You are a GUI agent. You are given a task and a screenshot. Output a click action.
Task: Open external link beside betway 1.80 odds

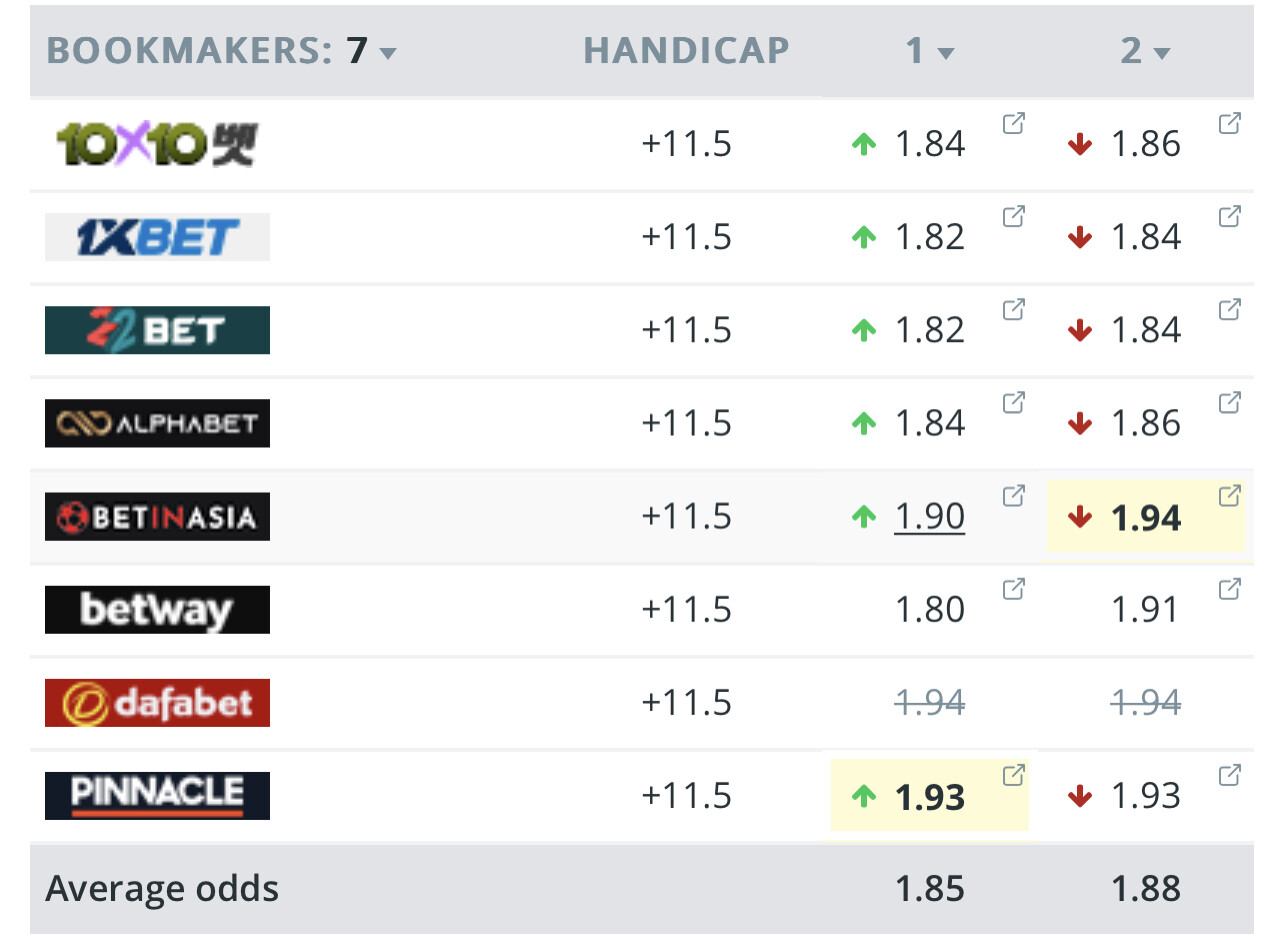coord(1013,589)
